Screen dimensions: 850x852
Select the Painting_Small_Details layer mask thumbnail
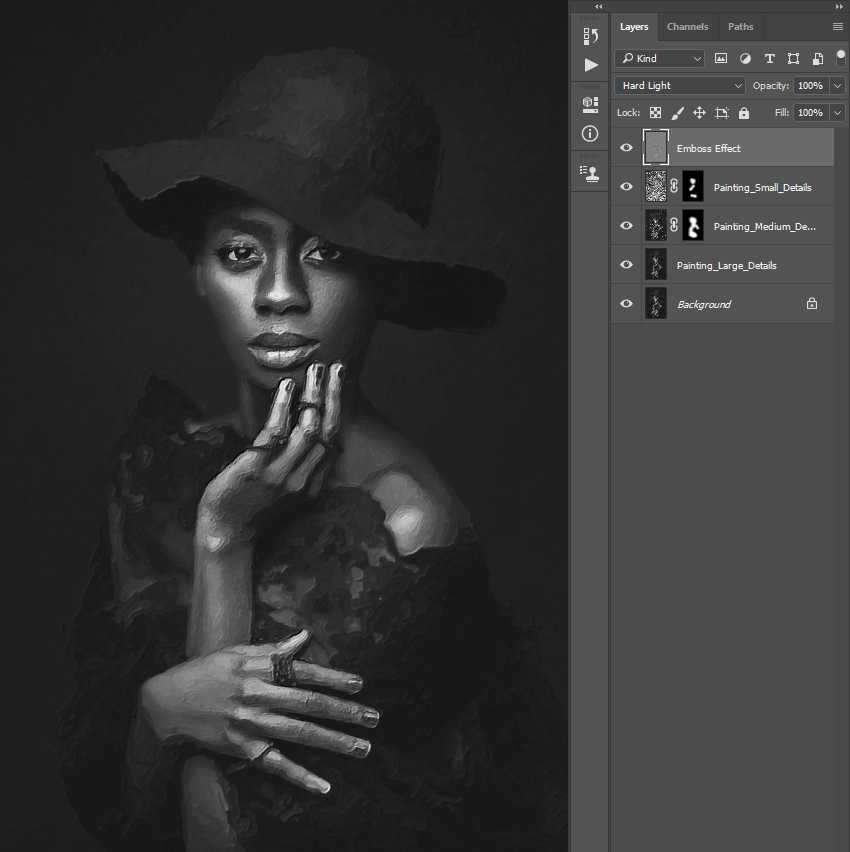pyautogui.click(x=693, y=187)
